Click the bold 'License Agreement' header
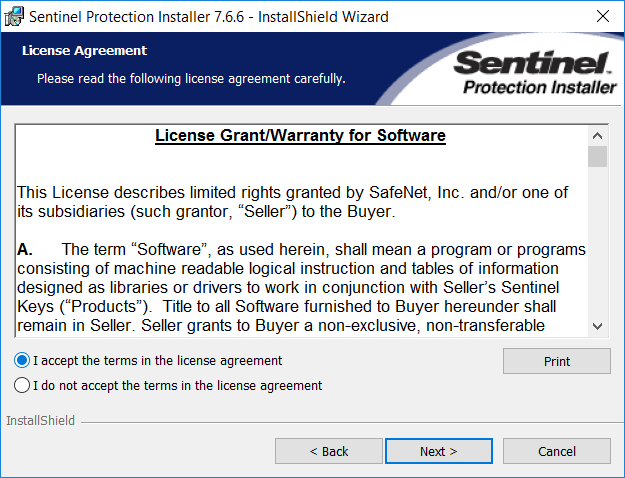This screenshot has width=625, height=478. click(x=84, y=50)
